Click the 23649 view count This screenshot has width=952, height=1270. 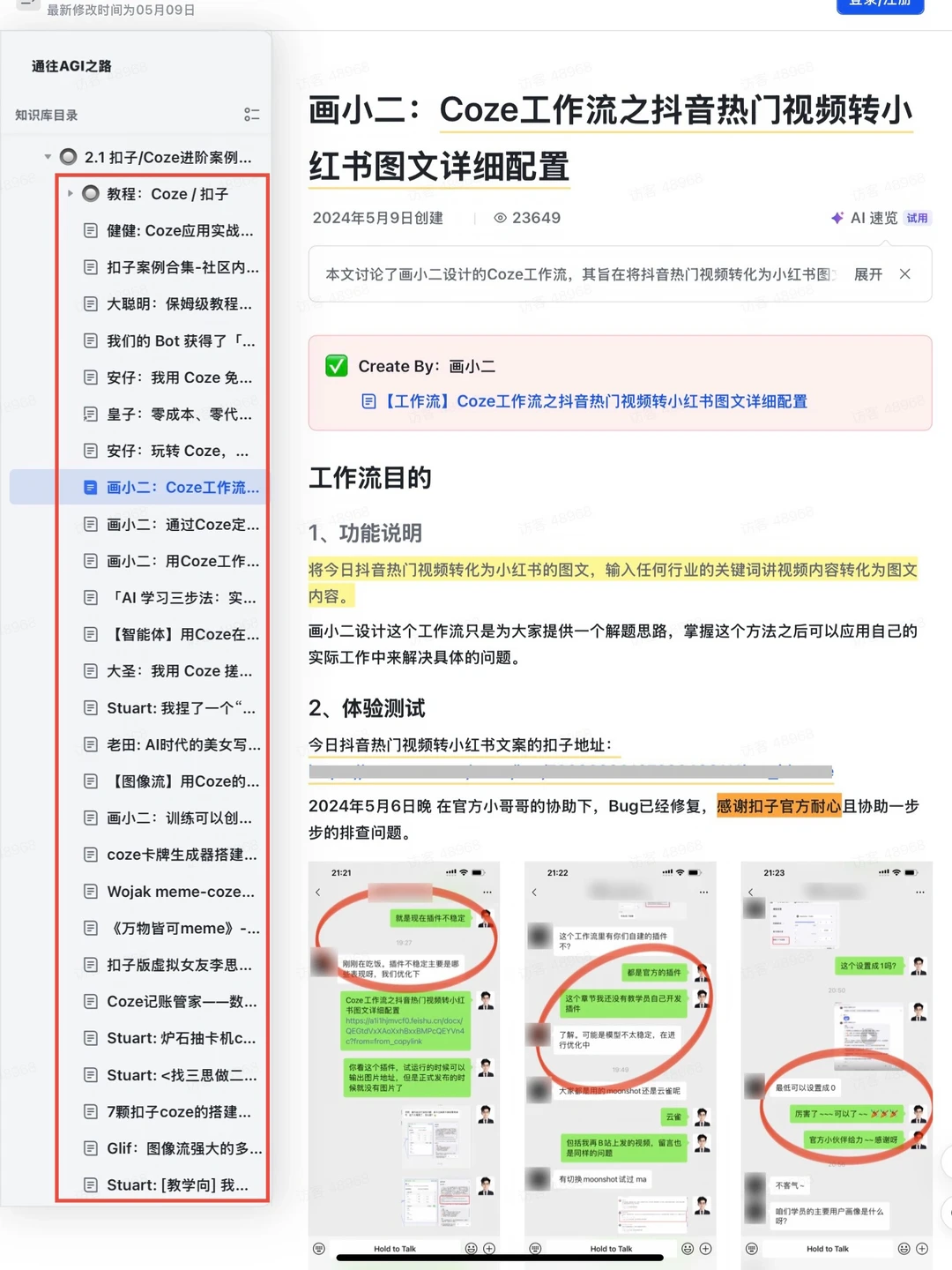536,218
